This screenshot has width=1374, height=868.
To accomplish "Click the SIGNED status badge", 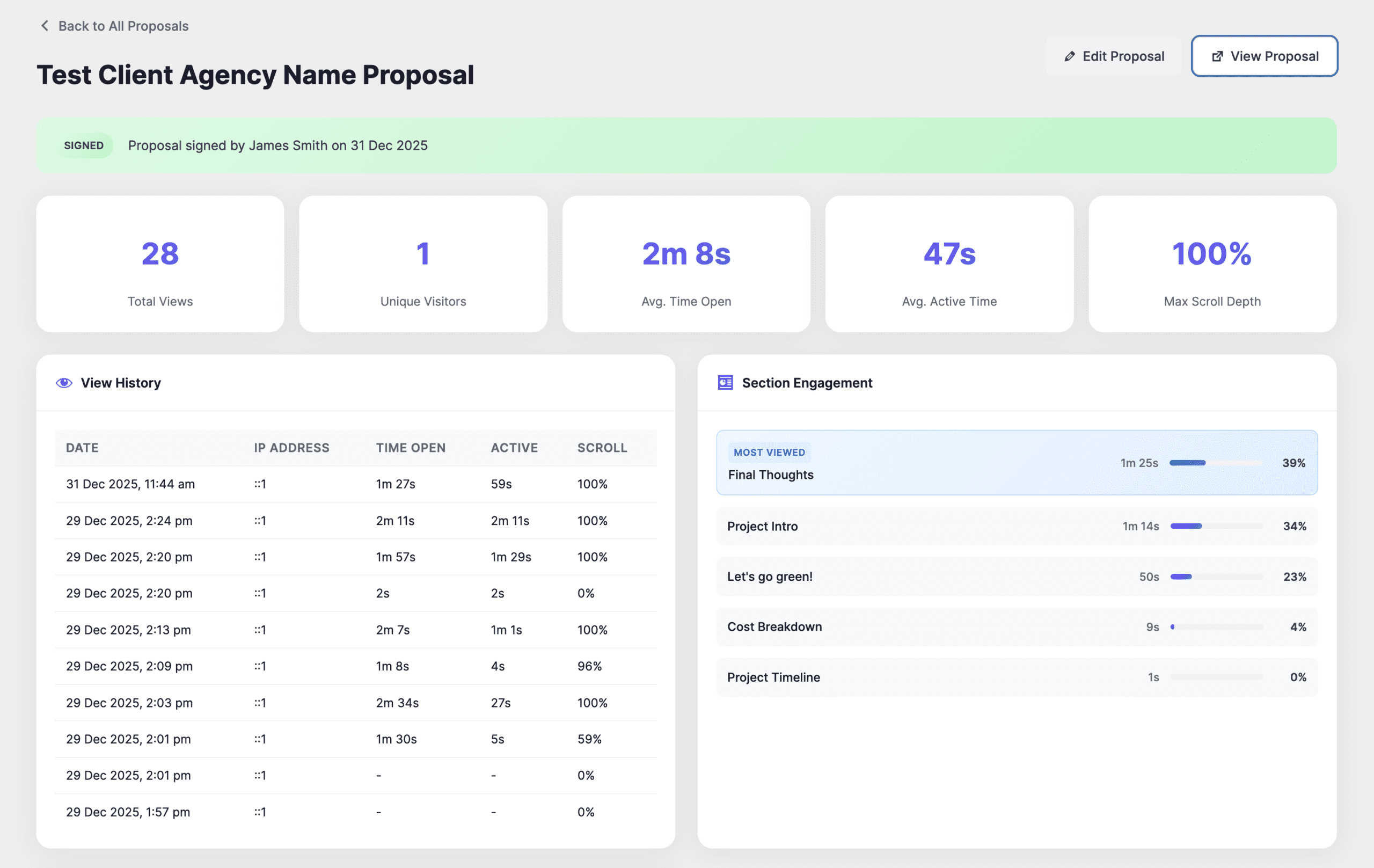I will [x=84, y=145].
